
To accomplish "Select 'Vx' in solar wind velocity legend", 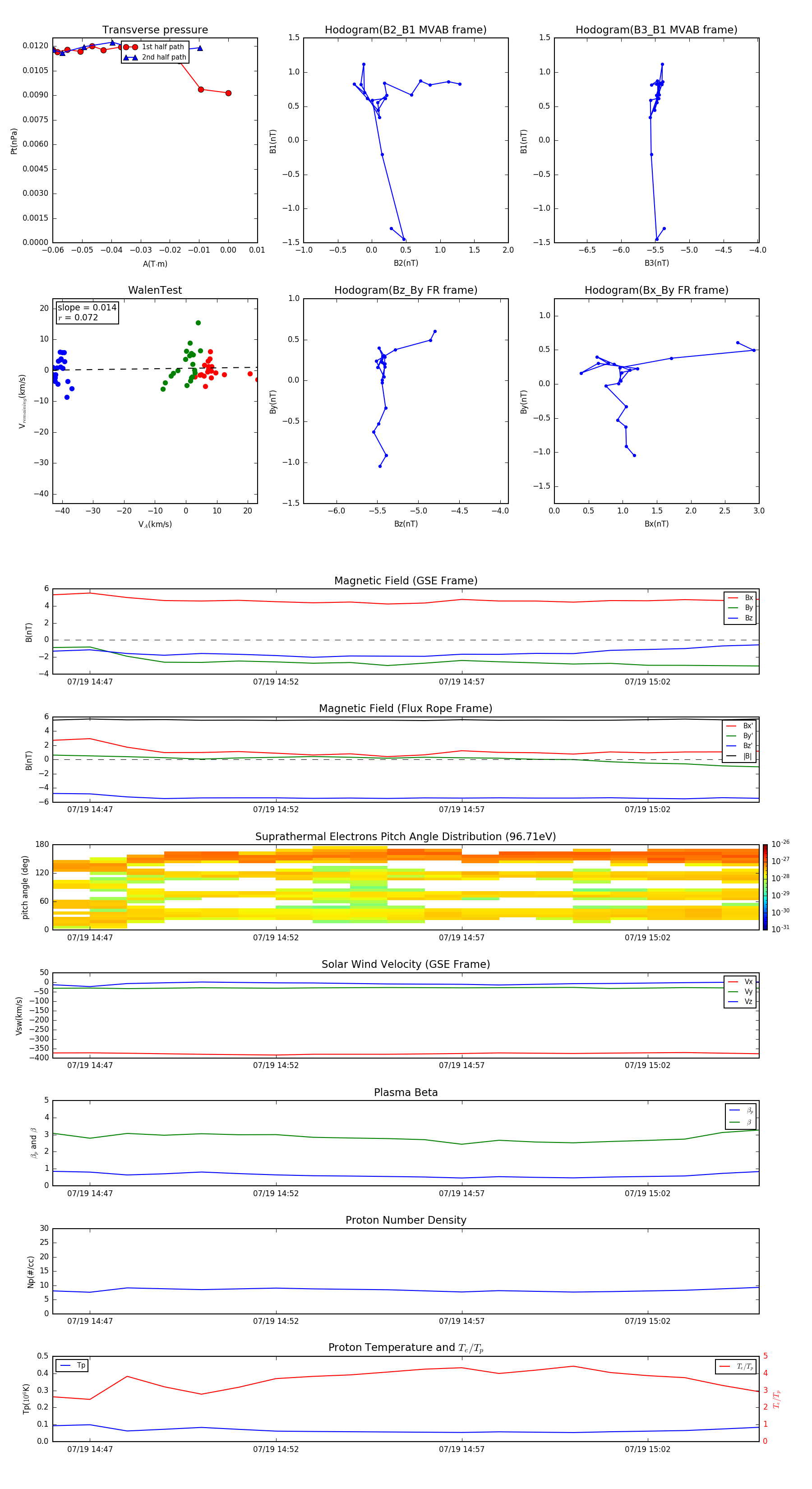I will (740, 982).
